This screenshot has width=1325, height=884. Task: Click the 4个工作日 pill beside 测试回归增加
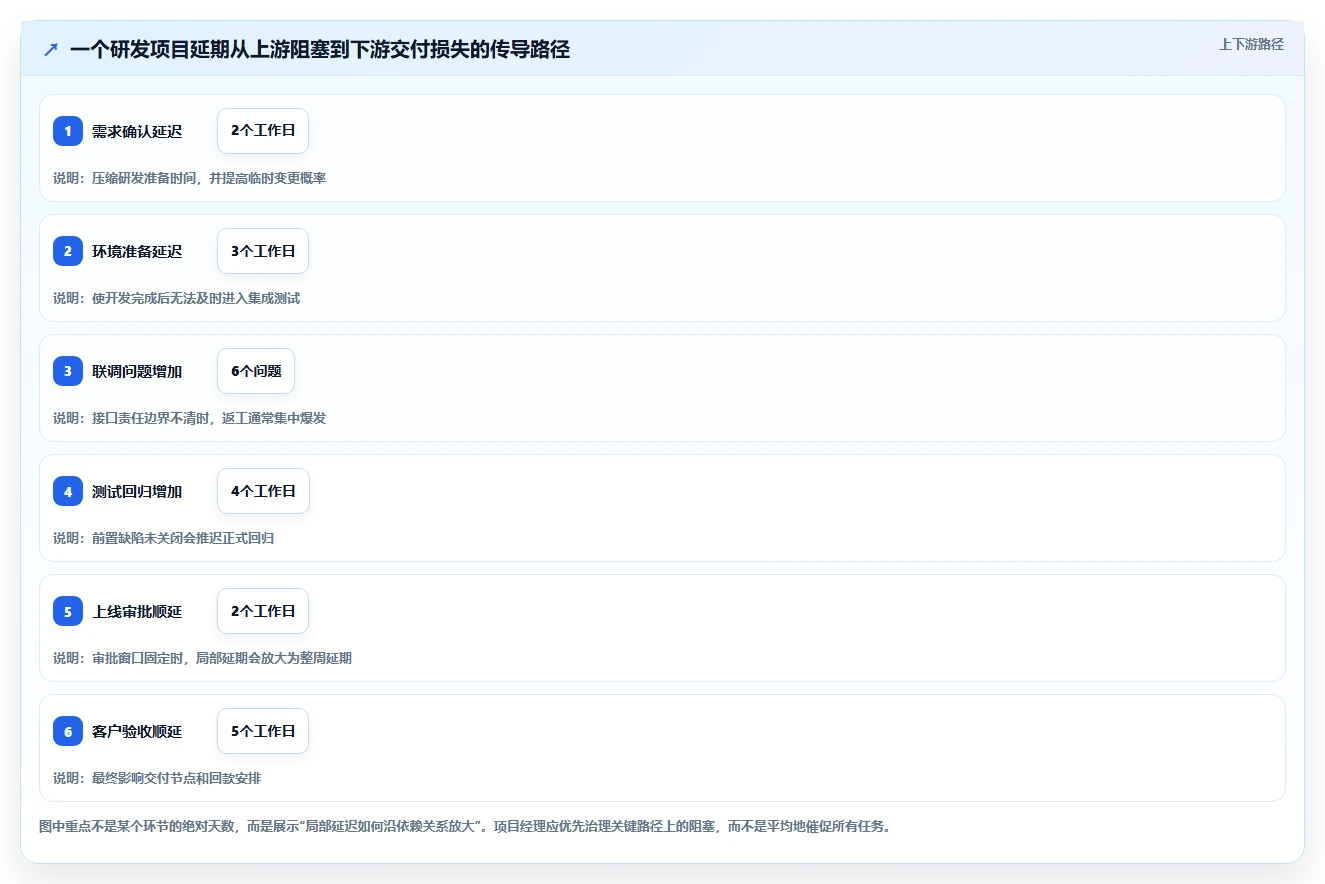tap(263, 491)
